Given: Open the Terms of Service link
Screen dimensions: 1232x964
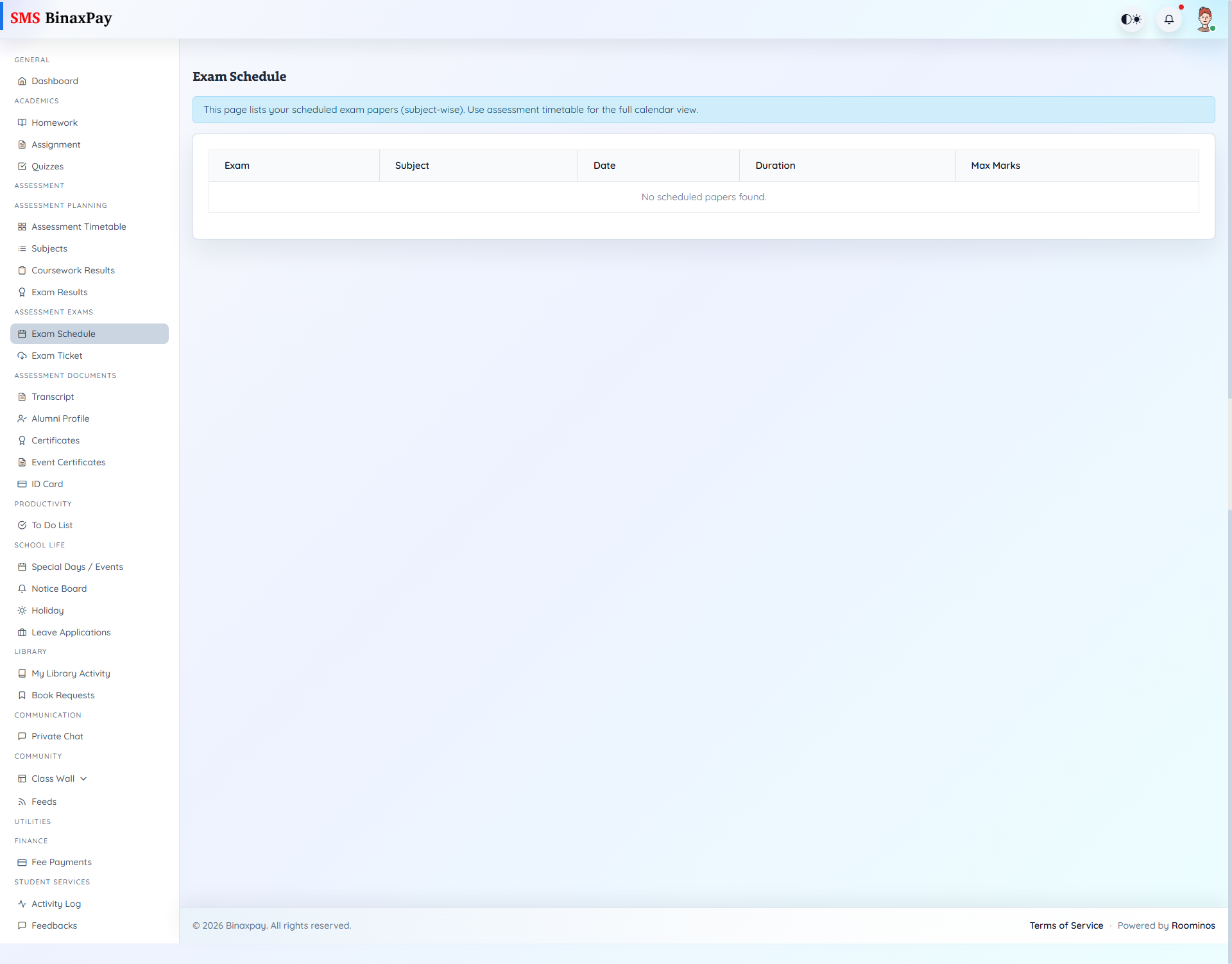Looking at the screenshot, I should tap(1066, 925).
